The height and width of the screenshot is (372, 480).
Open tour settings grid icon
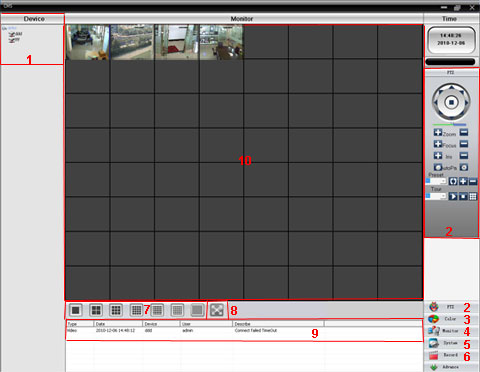pos(473,196)
